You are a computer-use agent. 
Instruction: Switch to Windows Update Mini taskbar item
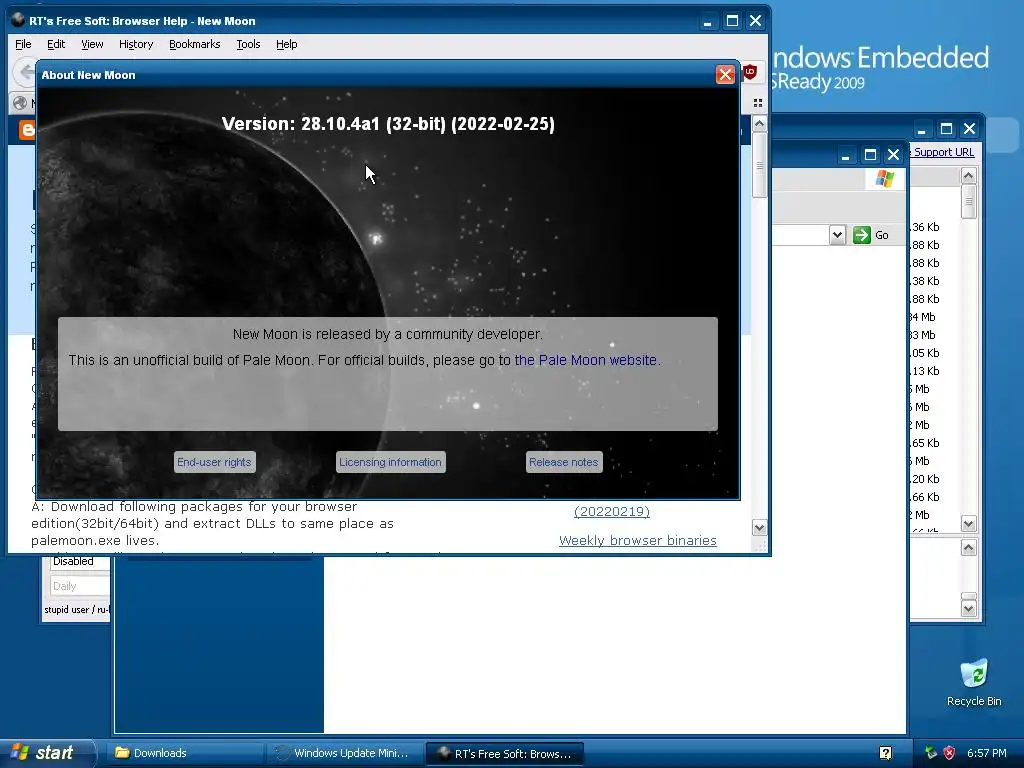[x=345, y=753]
